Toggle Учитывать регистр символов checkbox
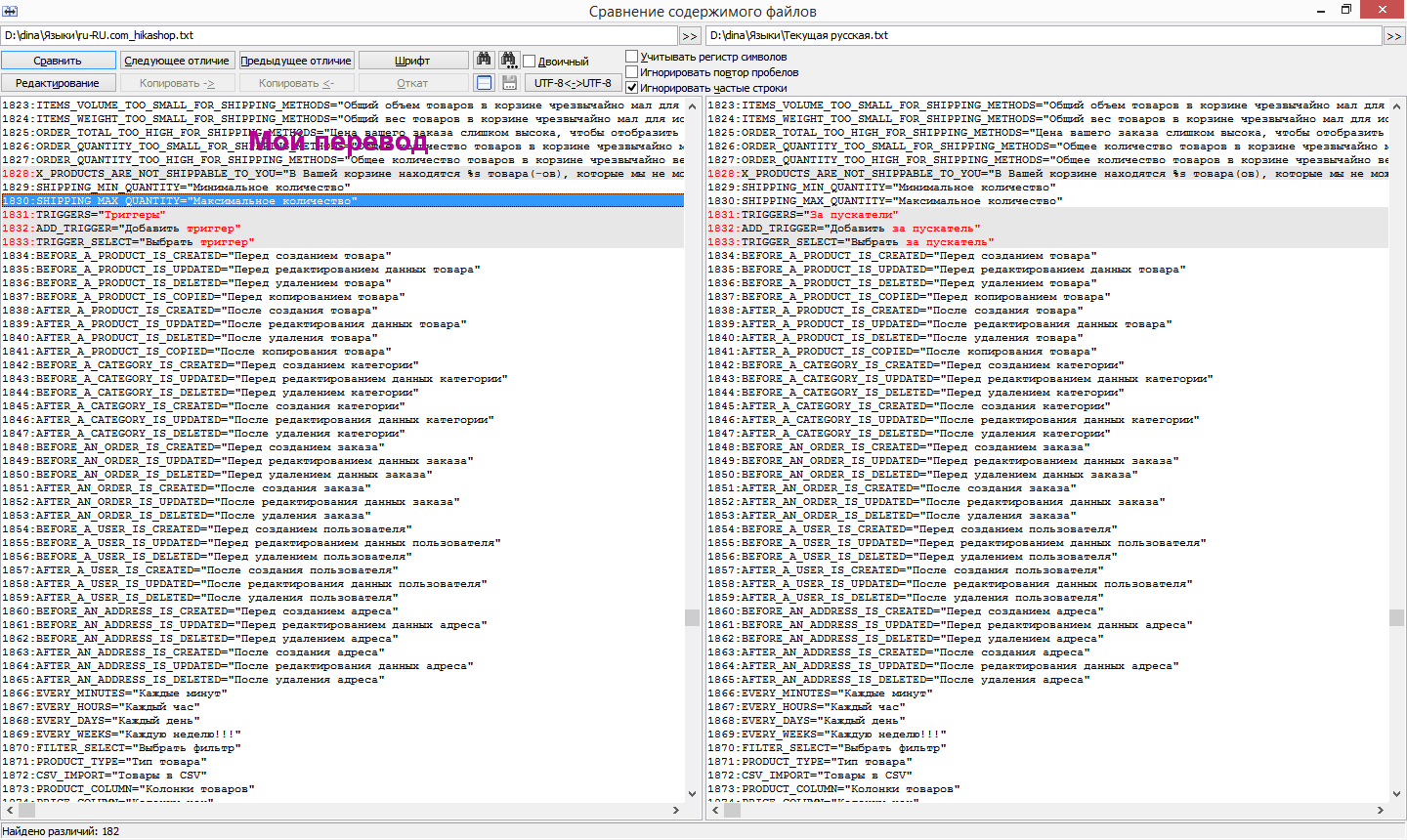Image resolution: width=1407 pixels, height=840 pixels. coord(631,57)
